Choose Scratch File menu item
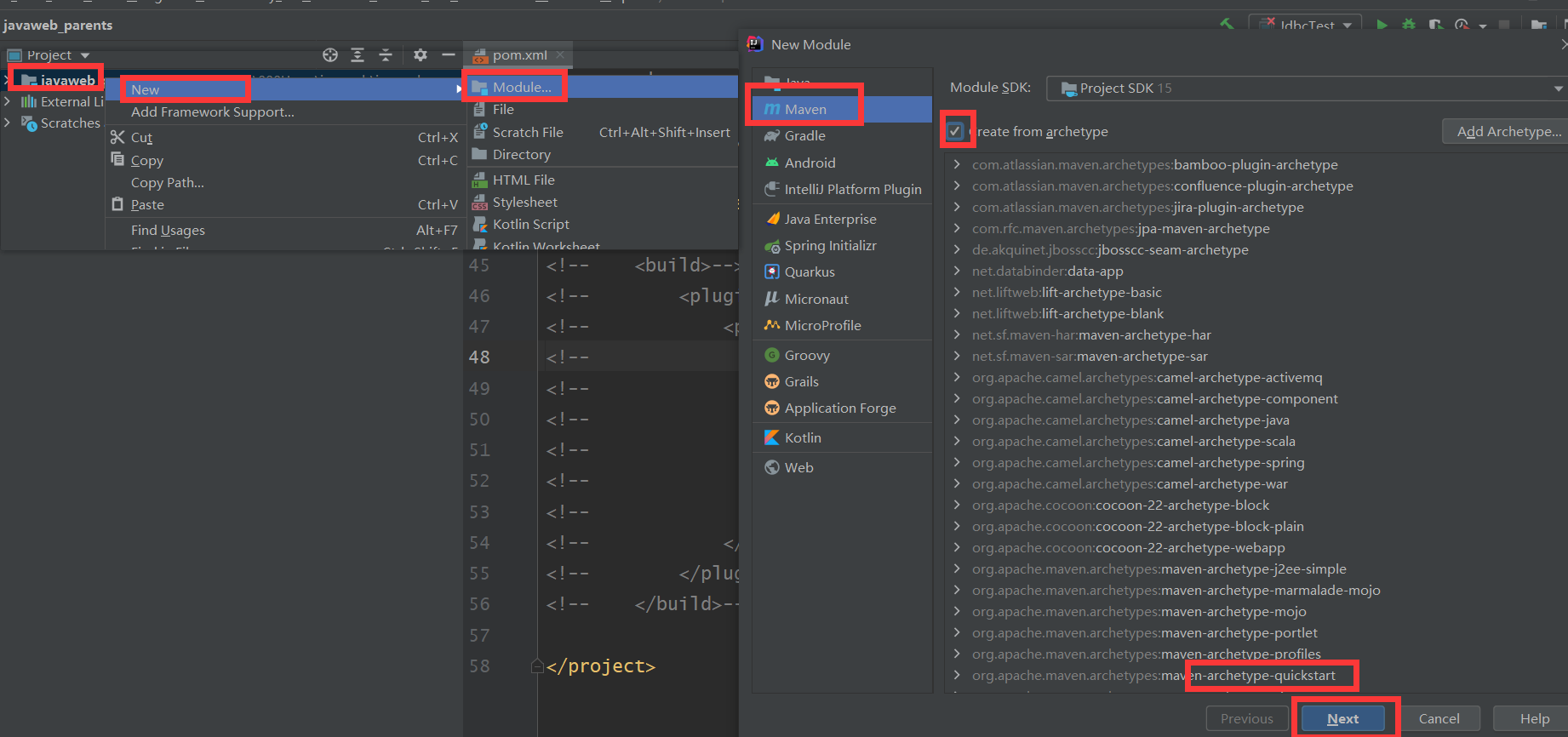 (602, 132)
